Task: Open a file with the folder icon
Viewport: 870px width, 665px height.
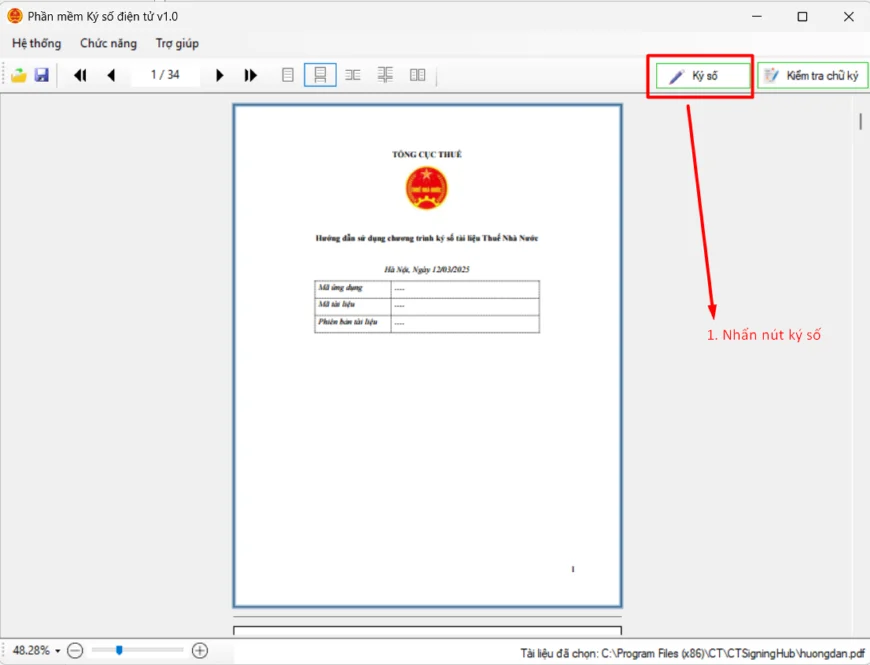Action: pyautogui.click(x=19, y=75)
